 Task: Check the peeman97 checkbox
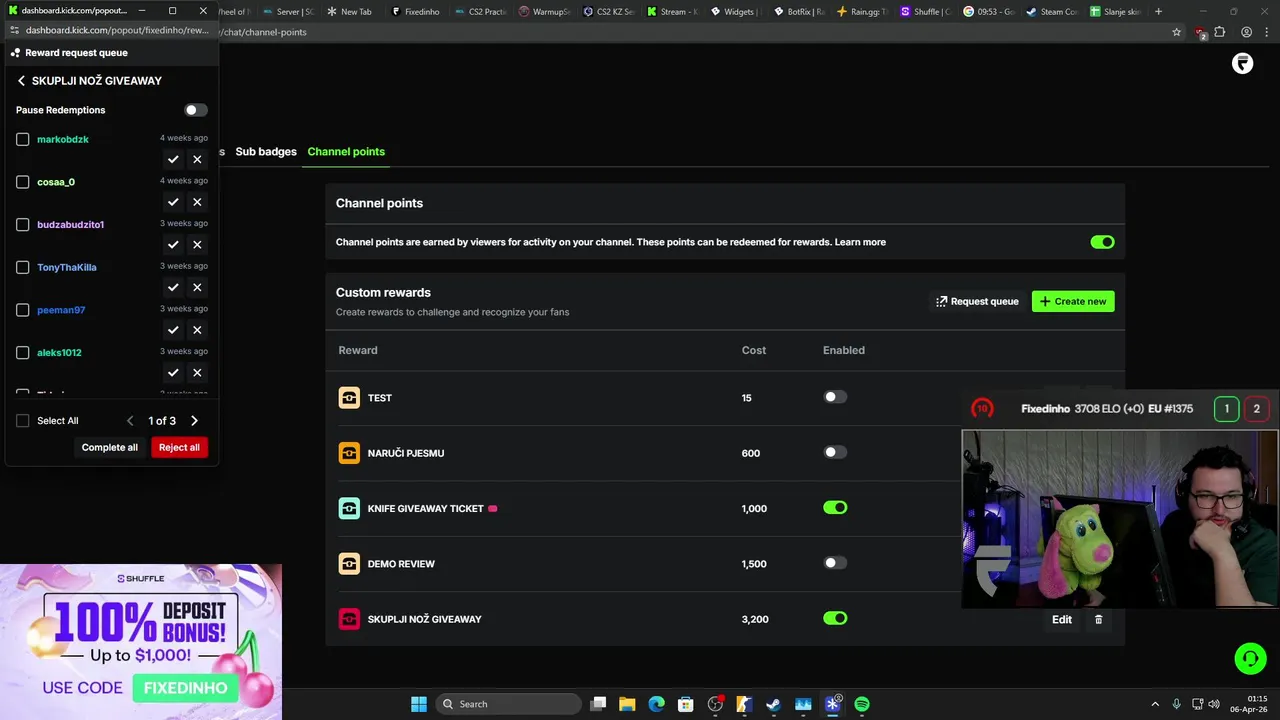23,310
